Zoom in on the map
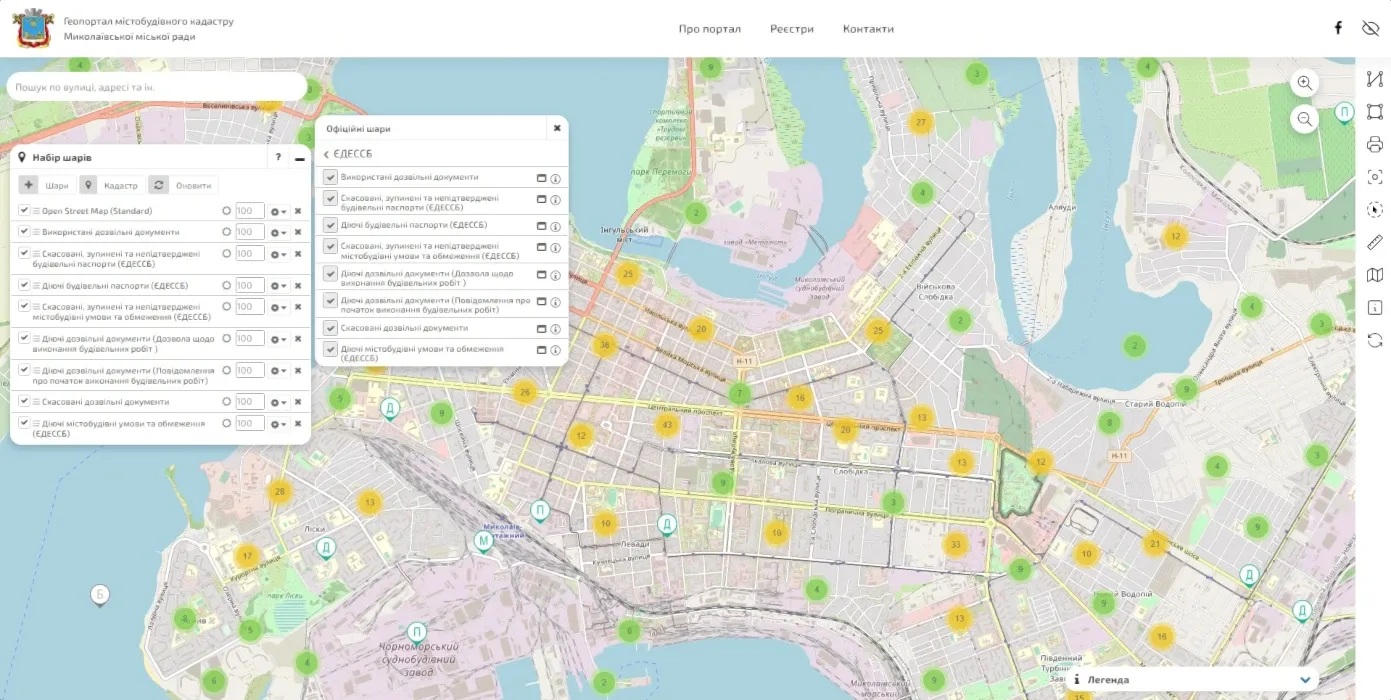This screenshot has height=700, width=1391. coord(1304,82)
